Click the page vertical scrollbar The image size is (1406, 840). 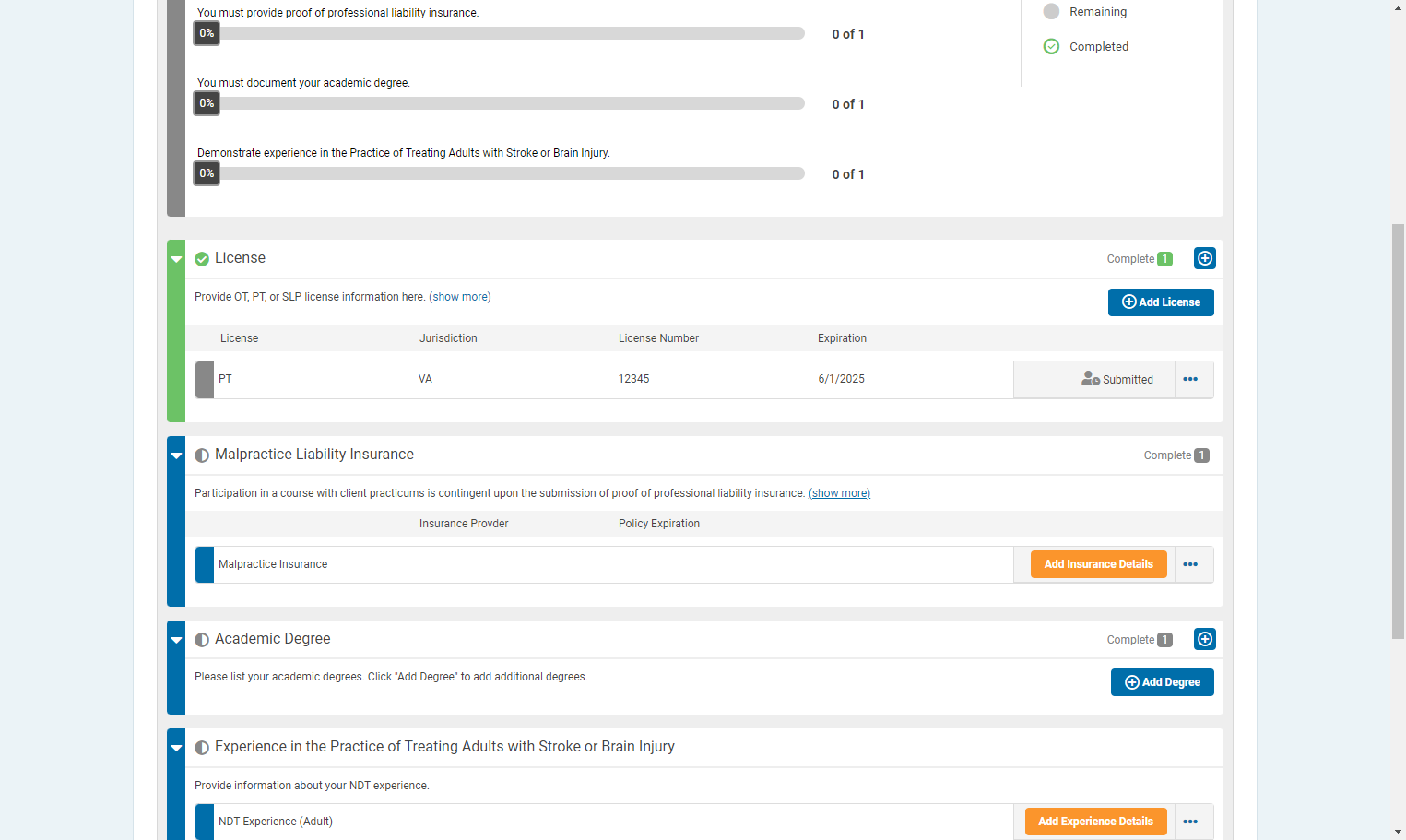(1398, 431)
